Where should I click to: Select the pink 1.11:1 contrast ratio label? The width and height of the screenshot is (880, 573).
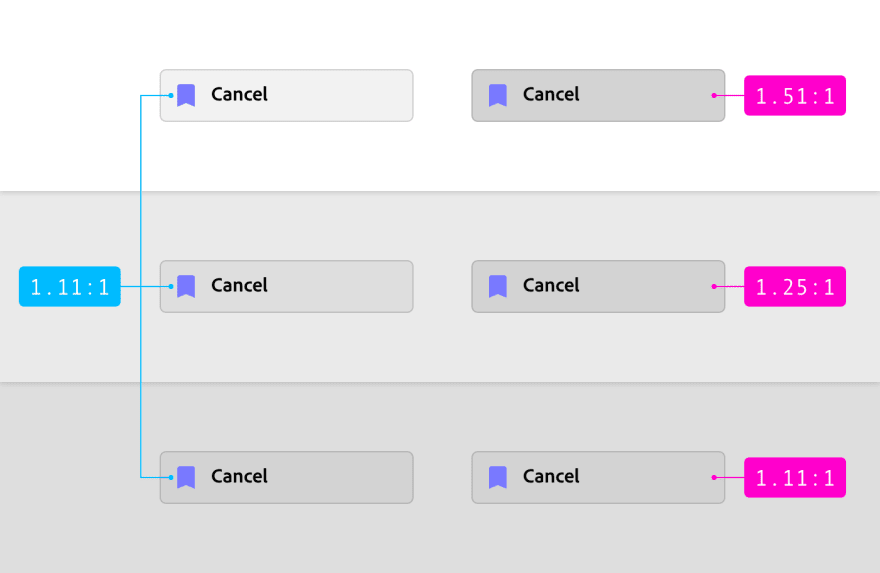pyautogui.click(x=795, y=478)
